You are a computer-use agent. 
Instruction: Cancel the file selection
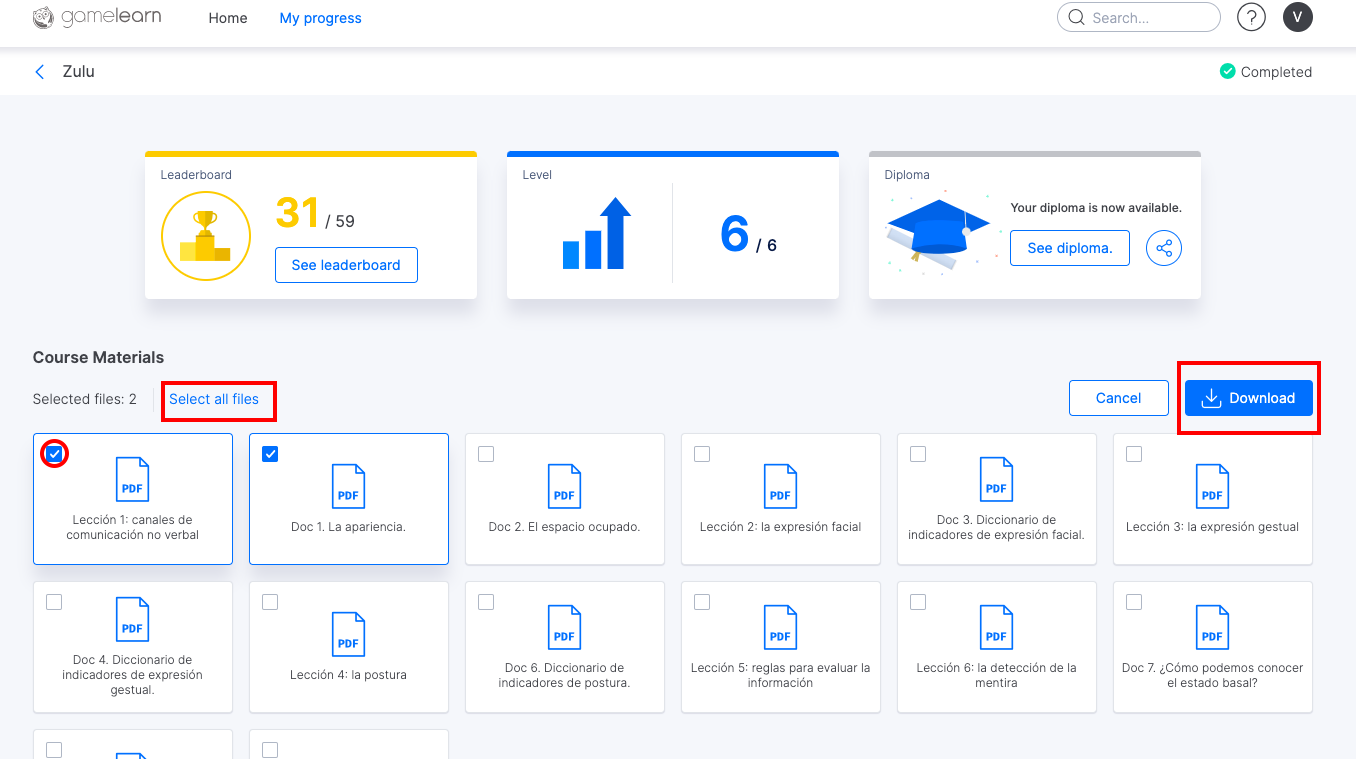(x=1118, y=398)
